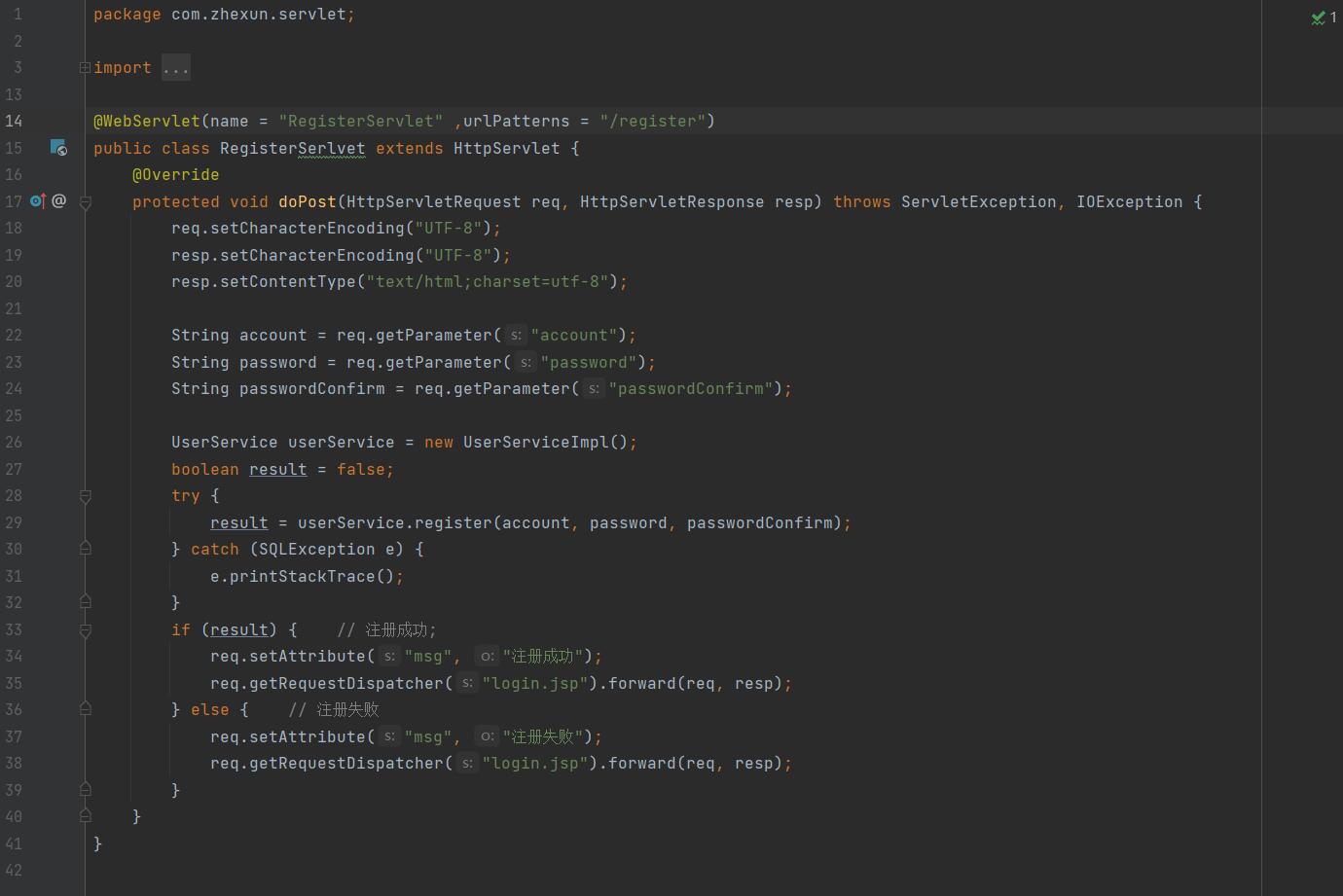The width and height of the screenshot is (1343, 896).
Task: Click printStackTrace method call
Action: tap(303, 577)
